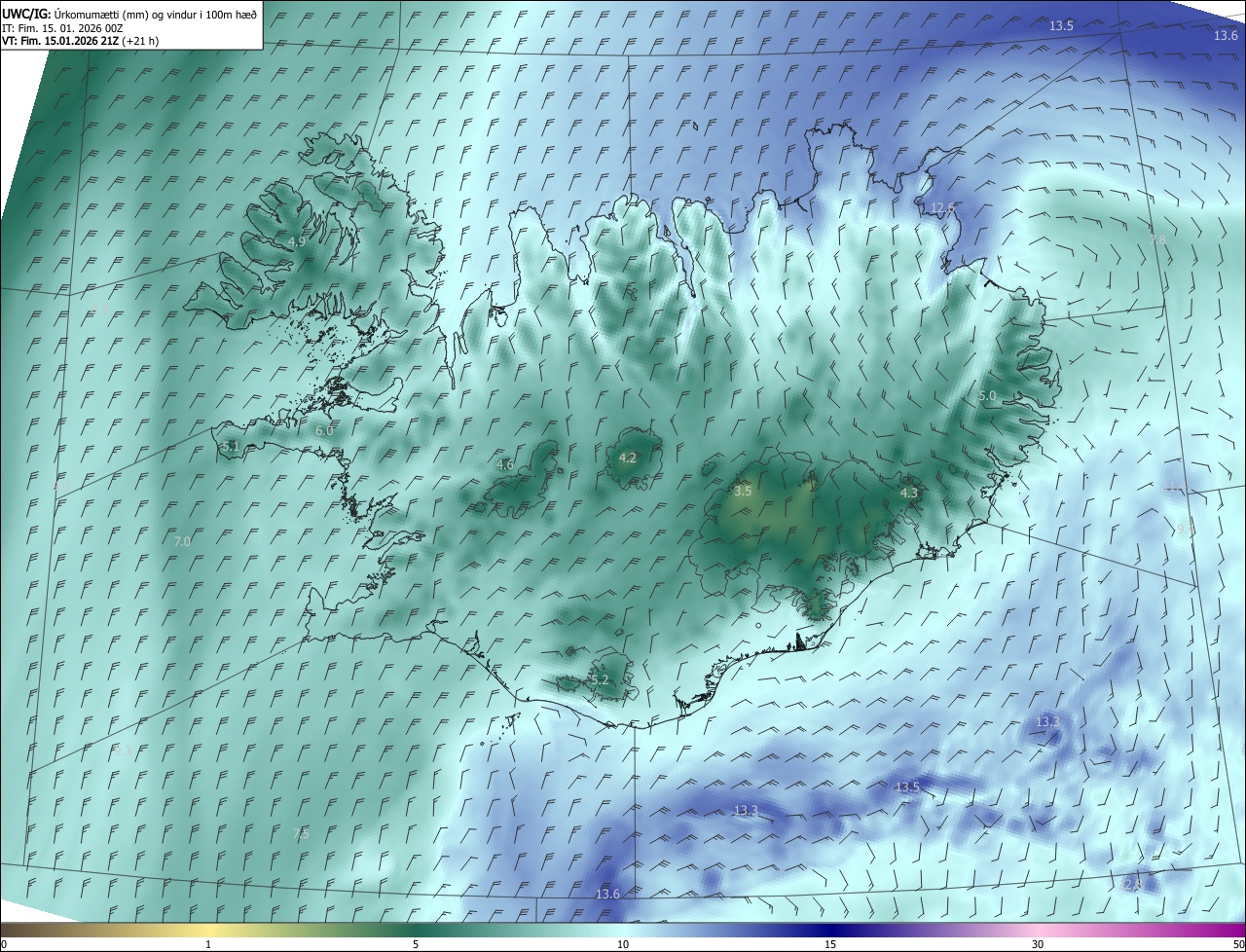
Task: Click the map value label 6.0
Action: [x=324, y=430]
